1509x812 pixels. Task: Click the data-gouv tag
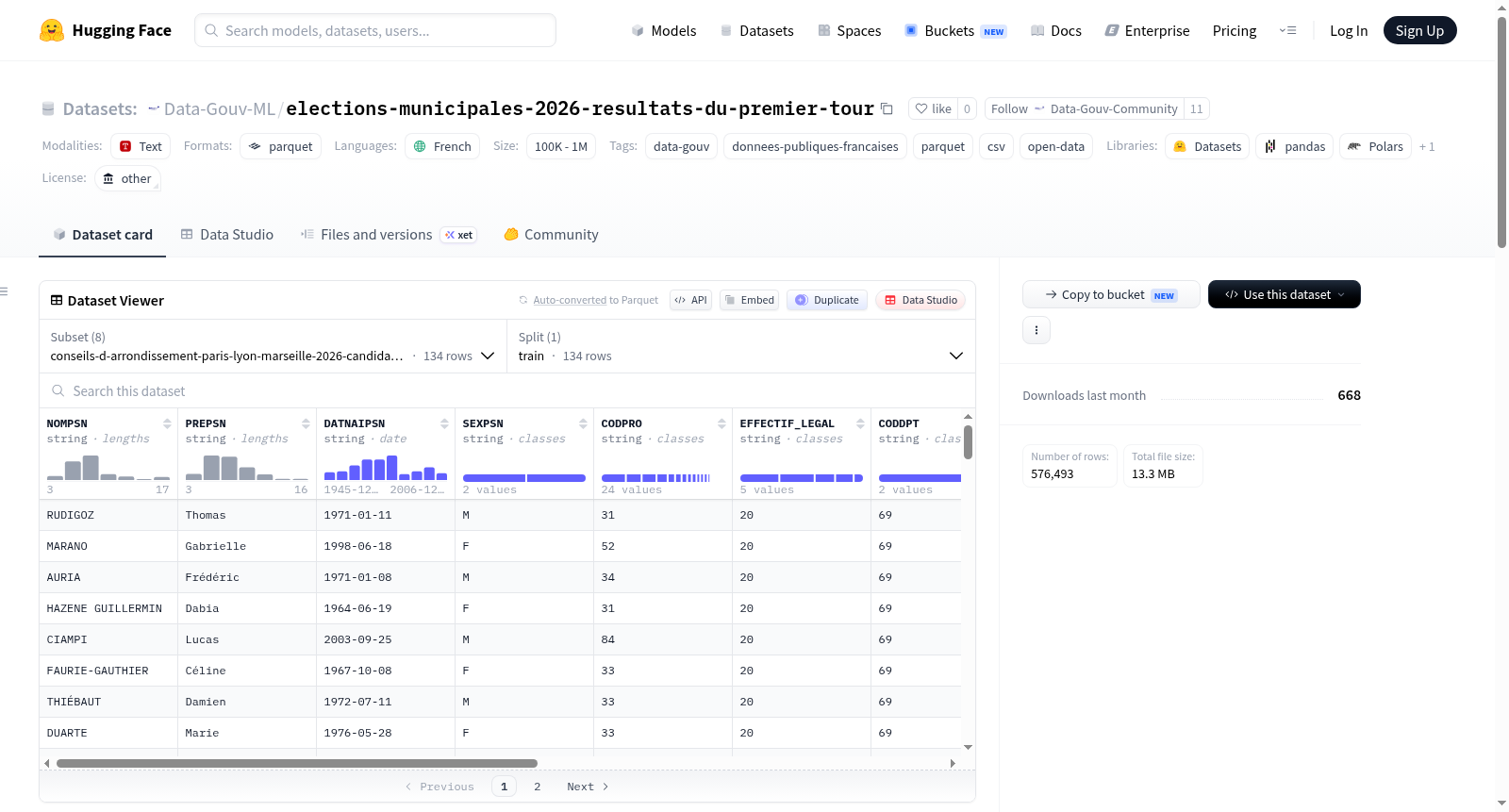(682, 146)
